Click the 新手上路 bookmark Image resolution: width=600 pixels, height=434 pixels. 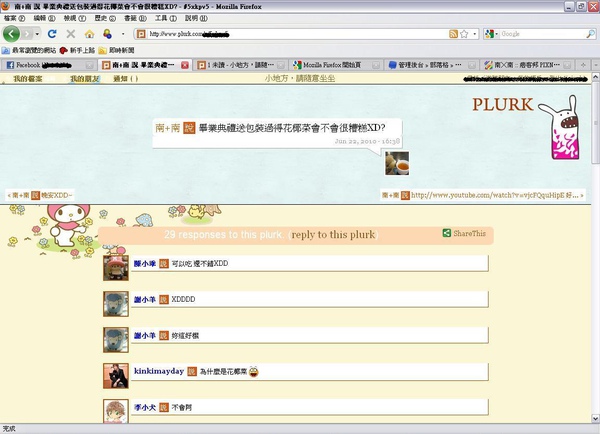coord(77,50)
